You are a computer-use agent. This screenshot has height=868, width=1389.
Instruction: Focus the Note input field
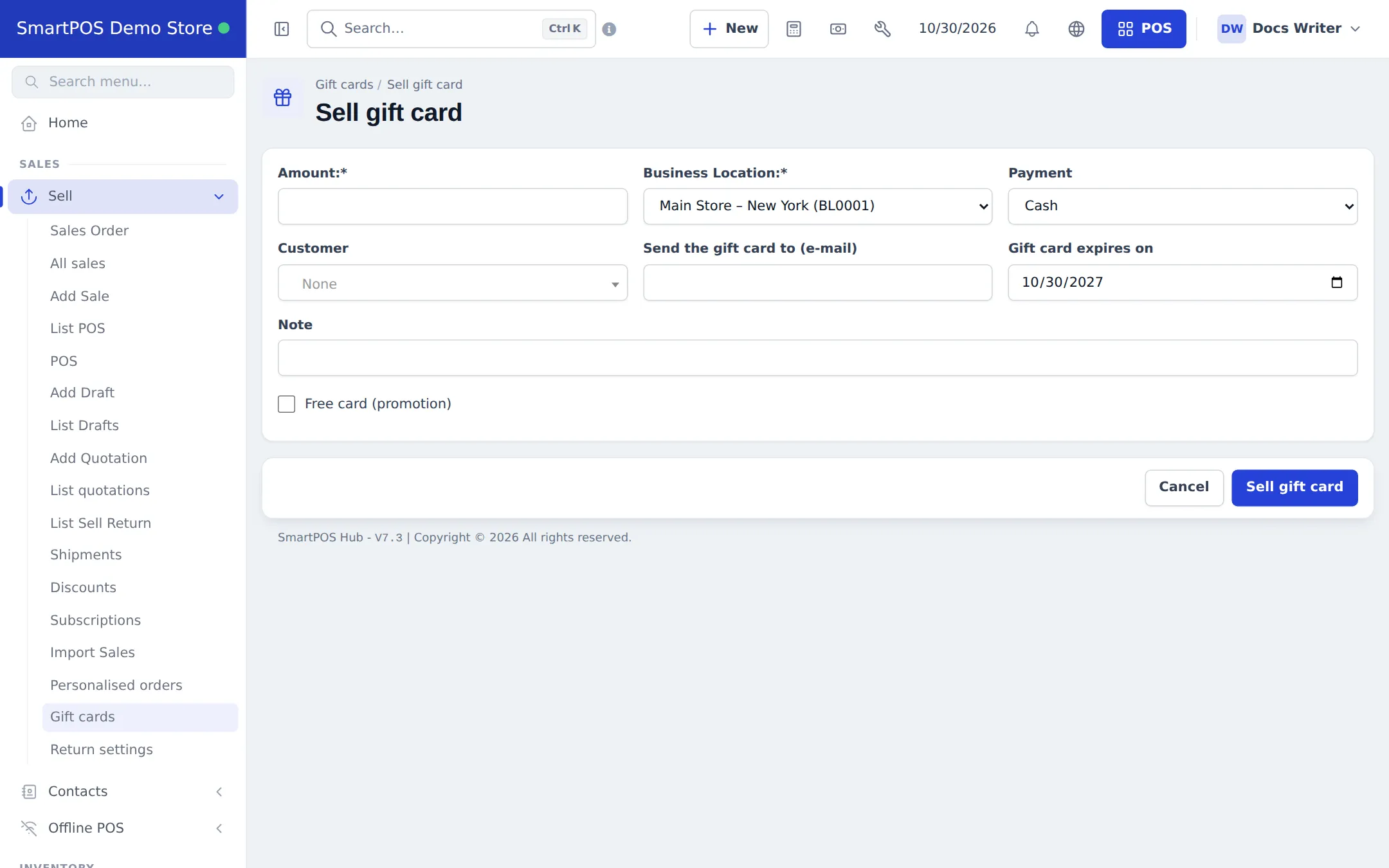[817, 358]
